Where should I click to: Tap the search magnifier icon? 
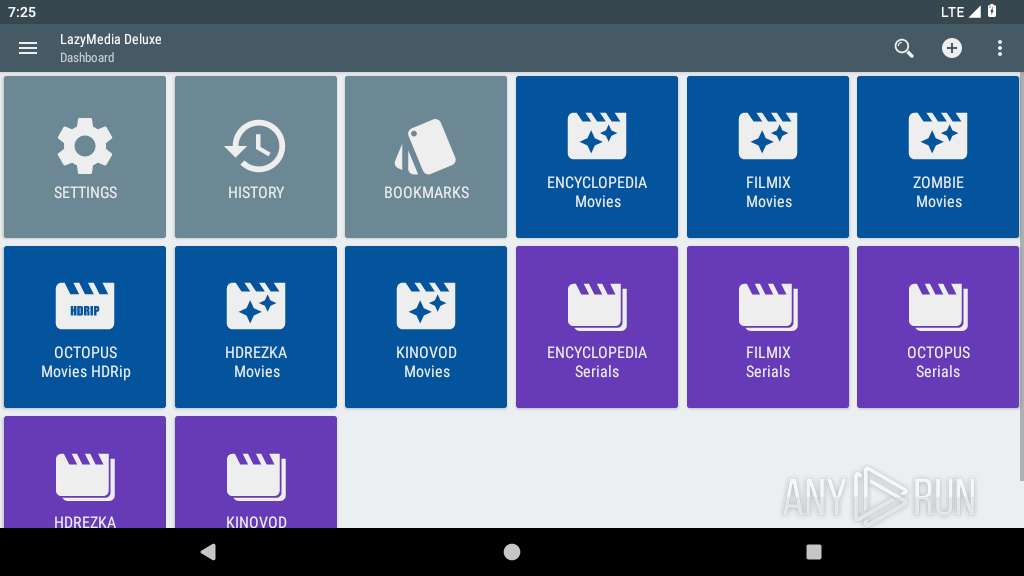pos(904,48)
